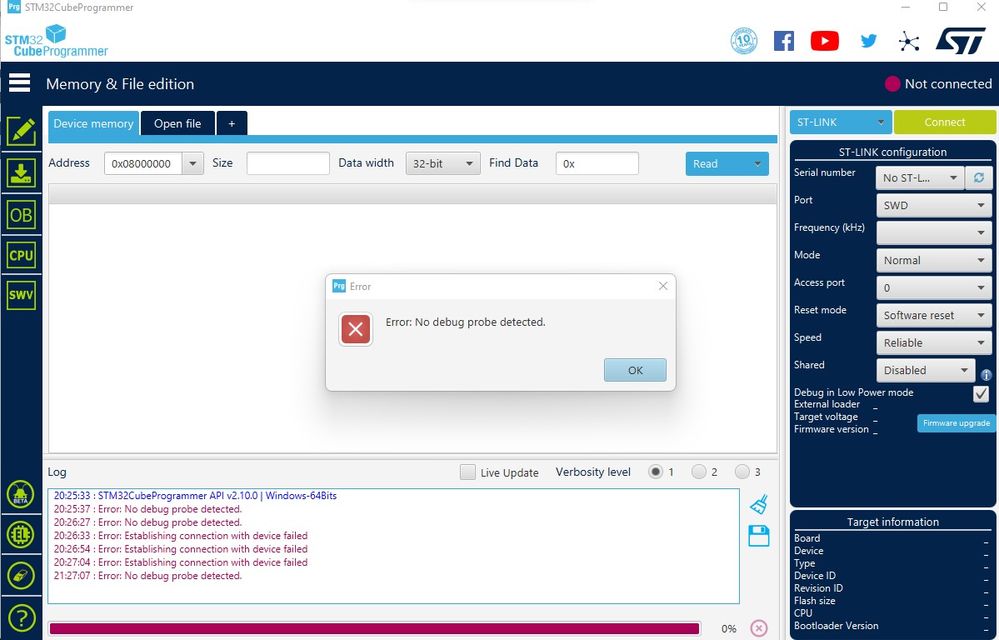The width and height of the screenshot is (999, 640).
Task: Click the log line timestamped 20:25:37
Action: [148, 509]
